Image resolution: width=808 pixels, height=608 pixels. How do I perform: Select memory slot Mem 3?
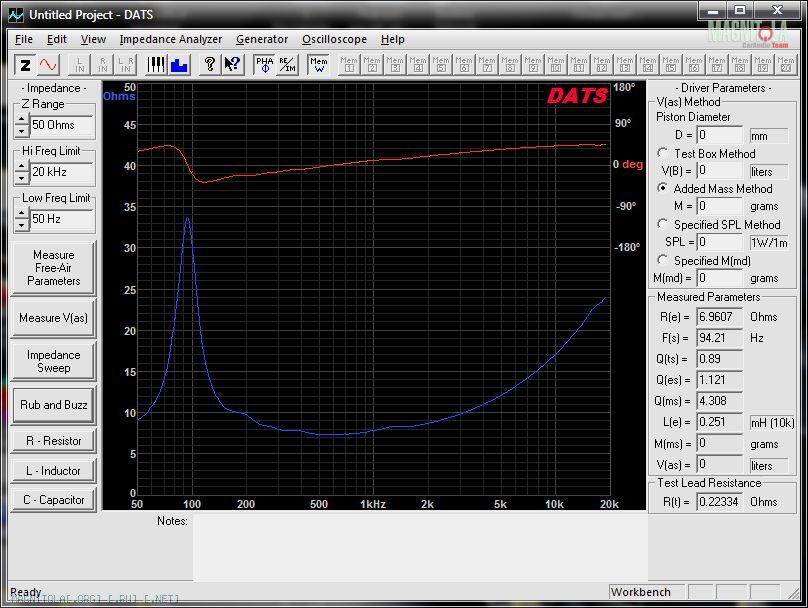[395, 65]
